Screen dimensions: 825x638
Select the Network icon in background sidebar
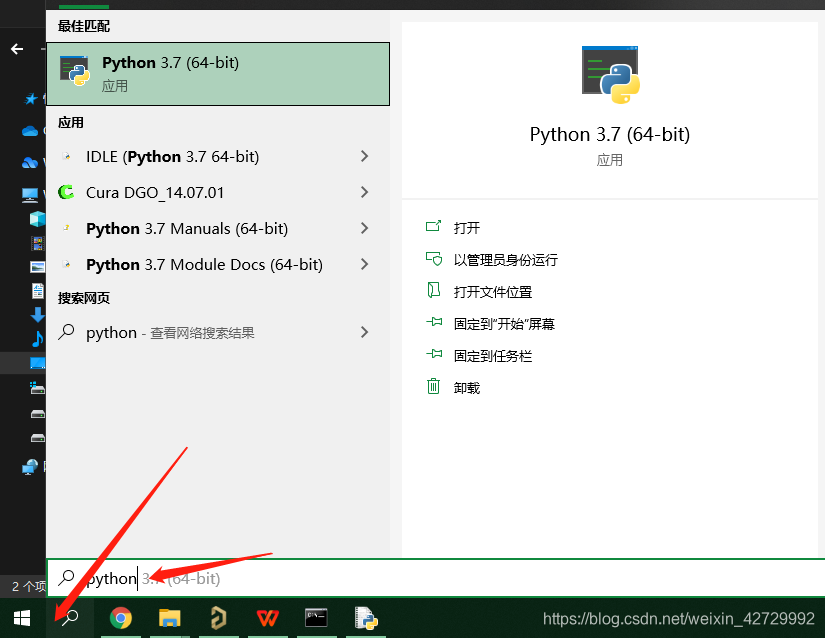(30, 467)
